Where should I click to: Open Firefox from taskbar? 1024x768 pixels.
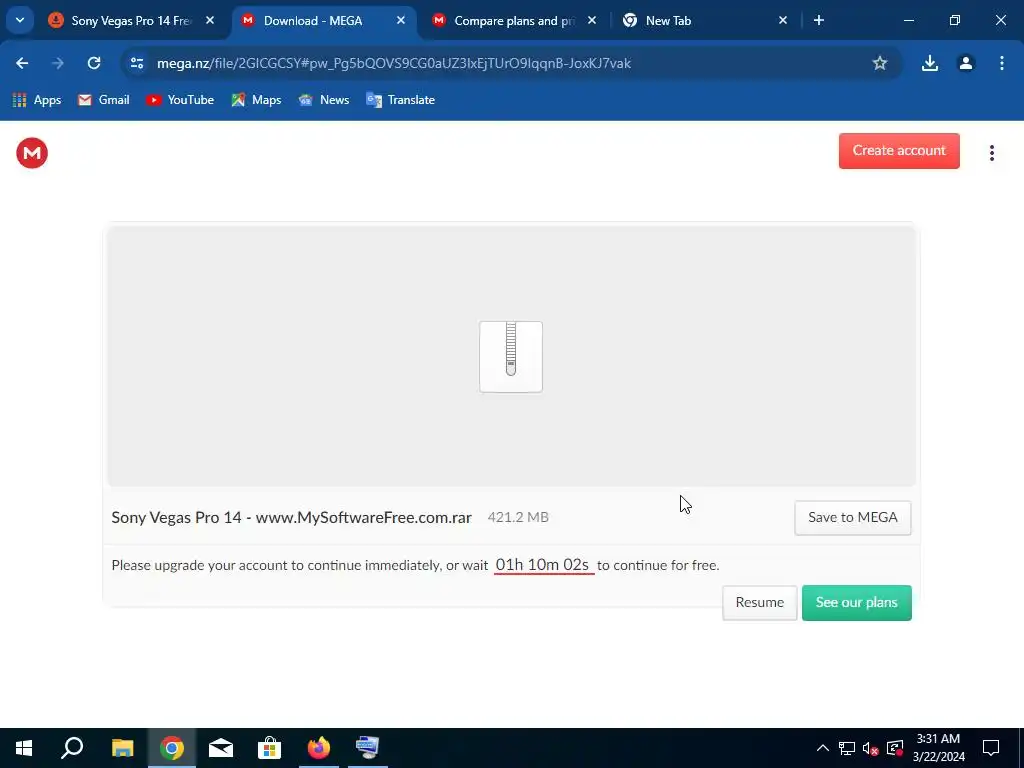pos(319,748)
